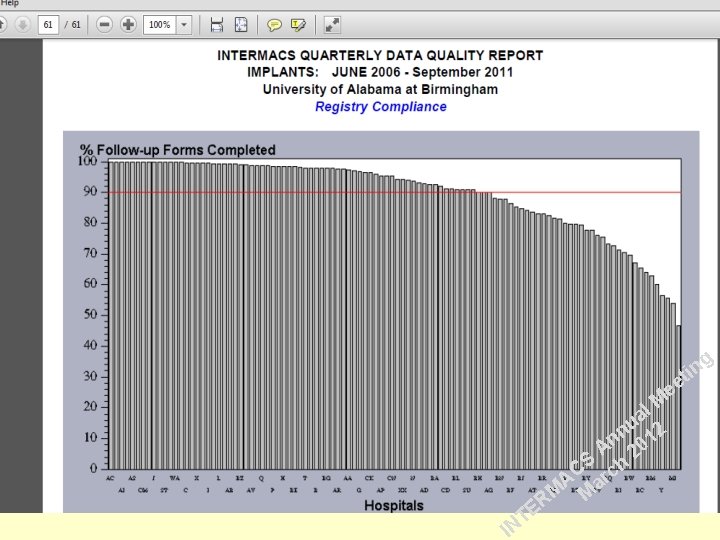Click the total page count 61 text
The image size is (720, 540).
coord(76,25)
